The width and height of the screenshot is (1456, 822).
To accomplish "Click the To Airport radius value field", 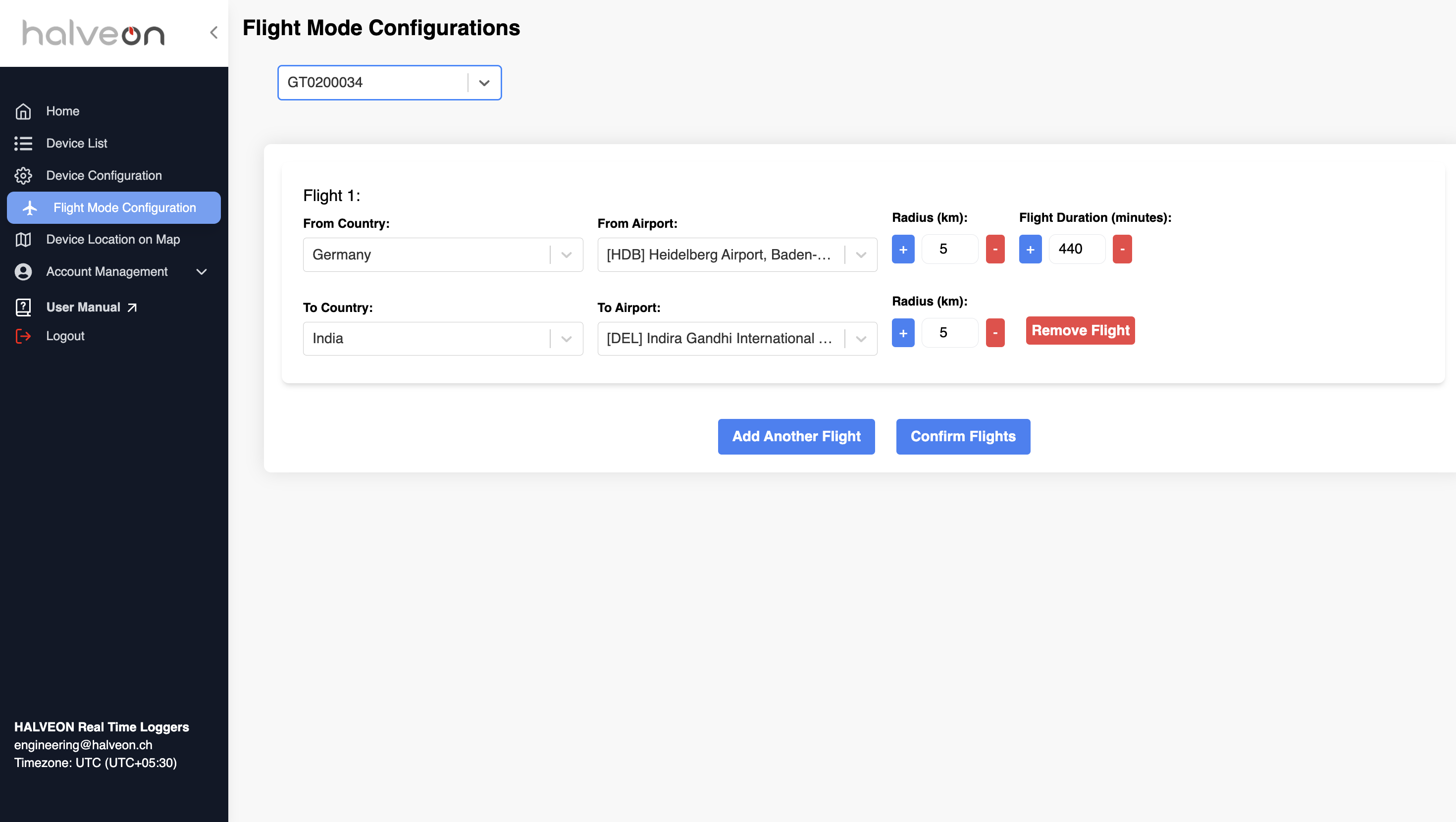I will (950, 333).
